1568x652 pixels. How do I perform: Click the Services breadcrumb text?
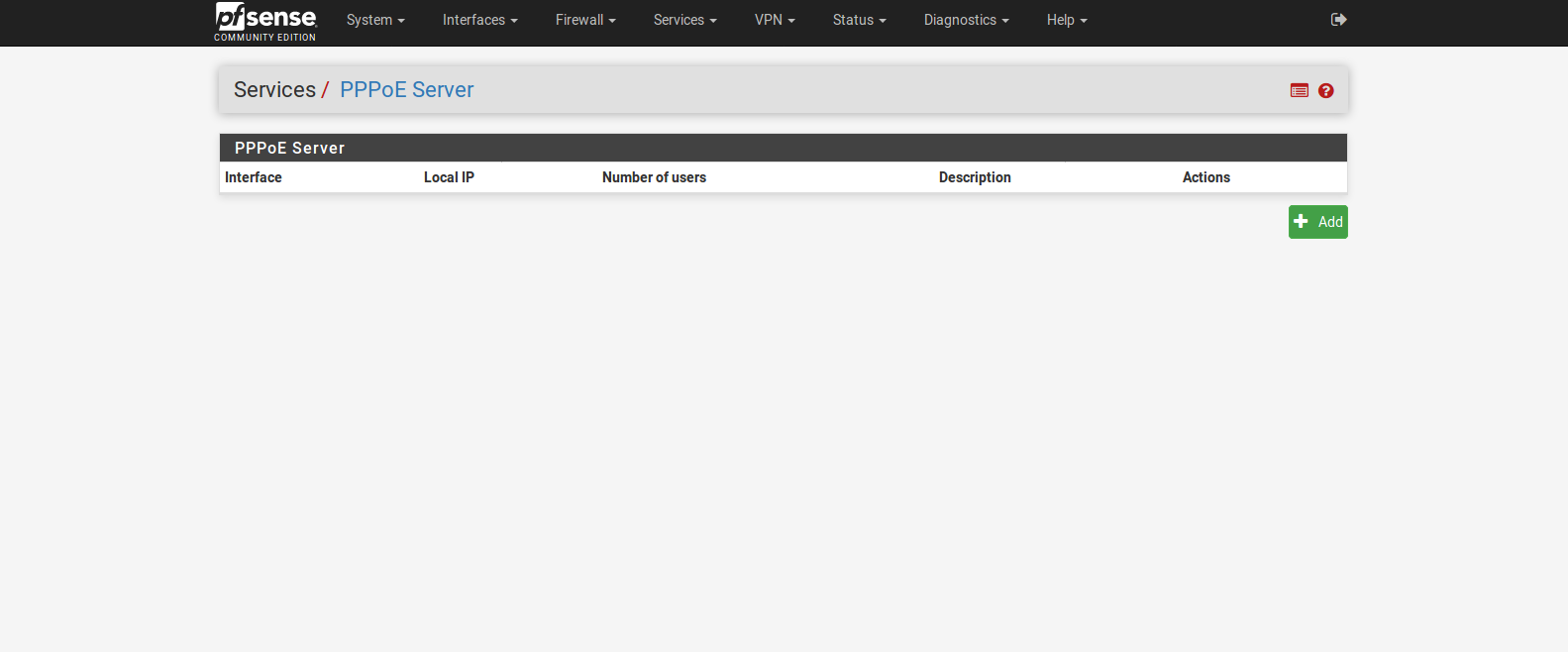pos(274,89)
